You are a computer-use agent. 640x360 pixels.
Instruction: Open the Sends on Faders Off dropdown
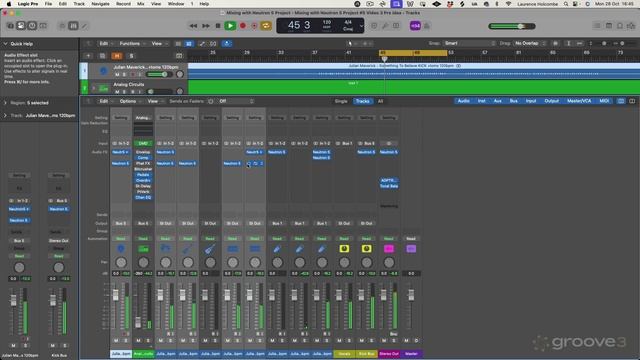tap(236, 101)
